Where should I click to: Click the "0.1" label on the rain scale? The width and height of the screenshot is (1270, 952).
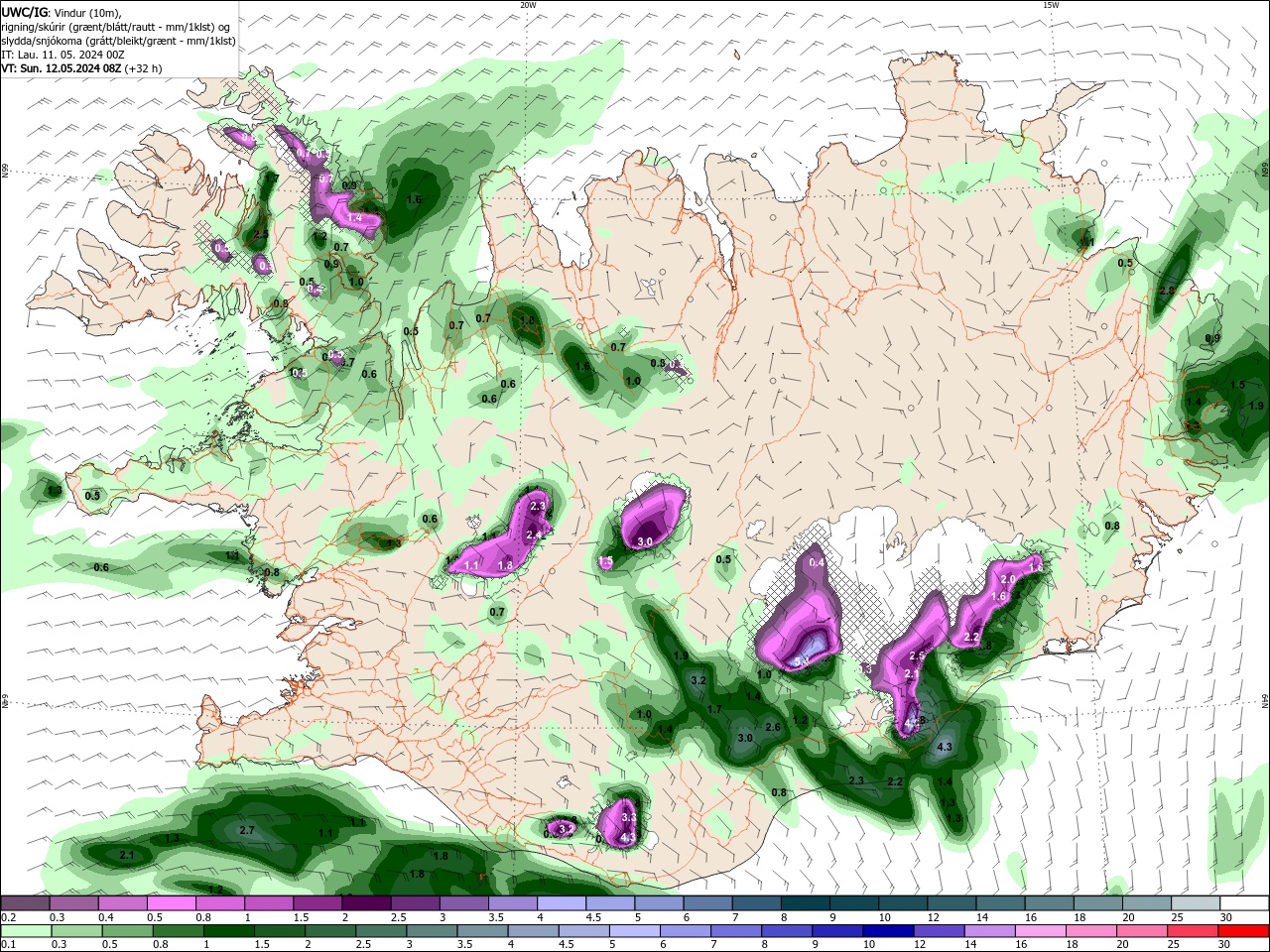coord(7,944)
